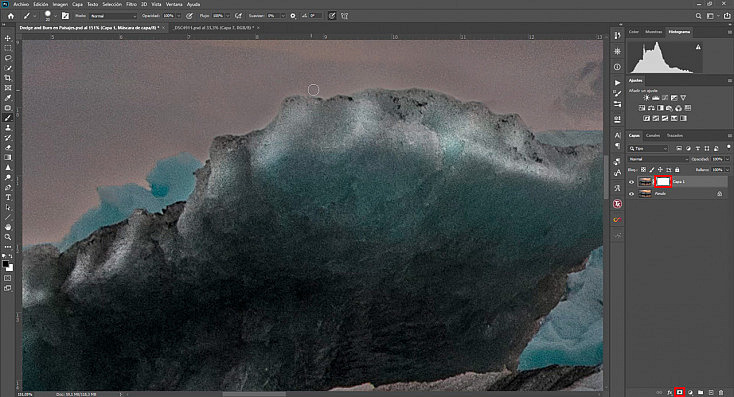Switch to the Canales tab
The height and width of the screenshot is (397, 734).
coord(653,136)
